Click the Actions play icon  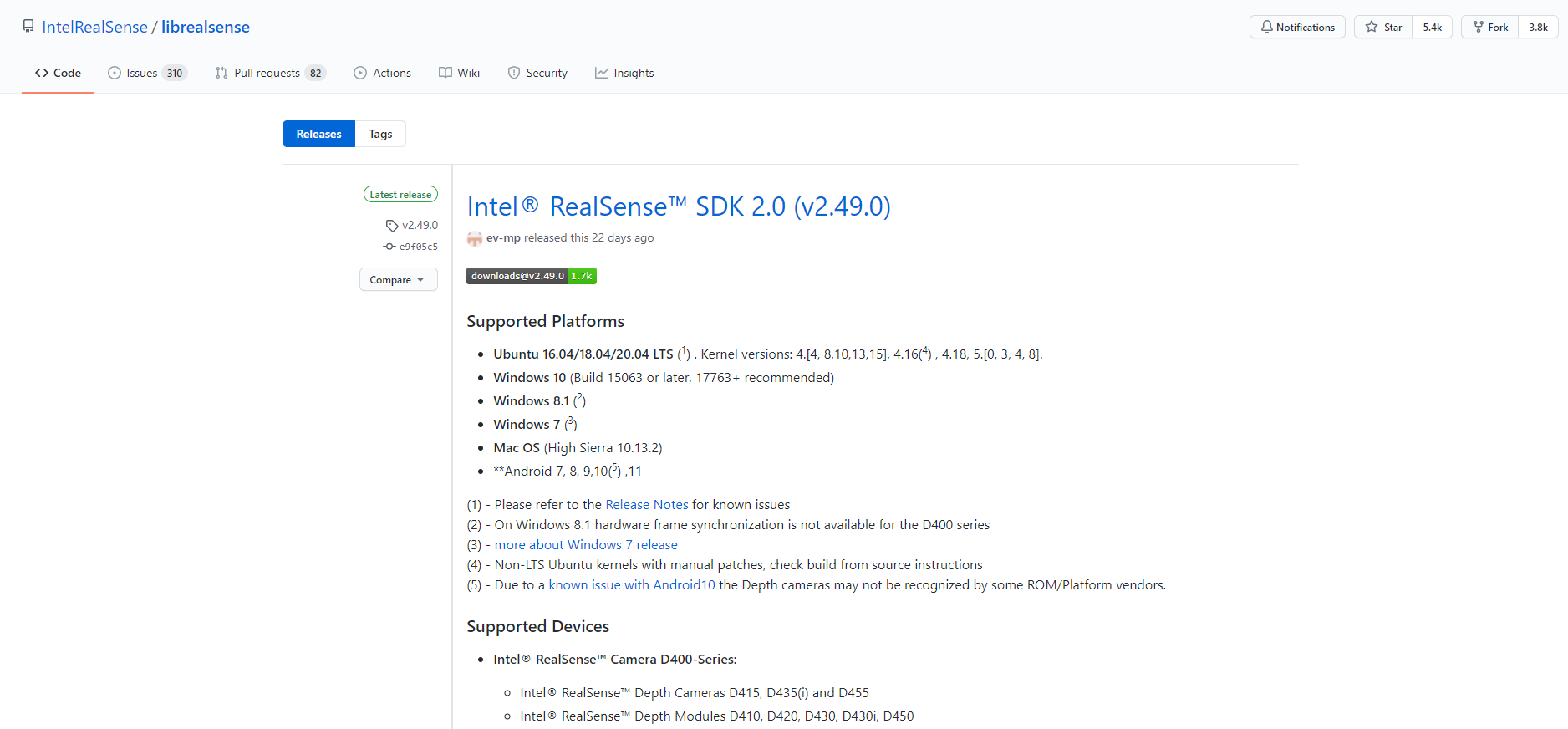tap(360, 73)
